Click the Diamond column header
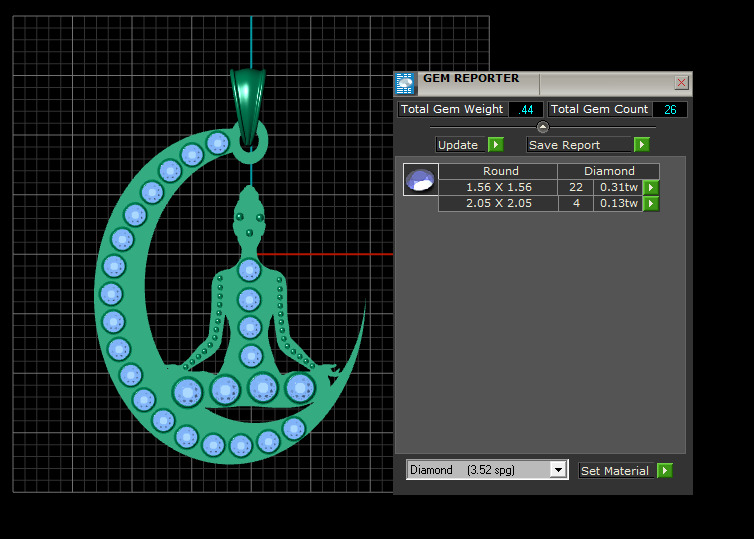This screenshot has height=539, width=754. [609, 171]
